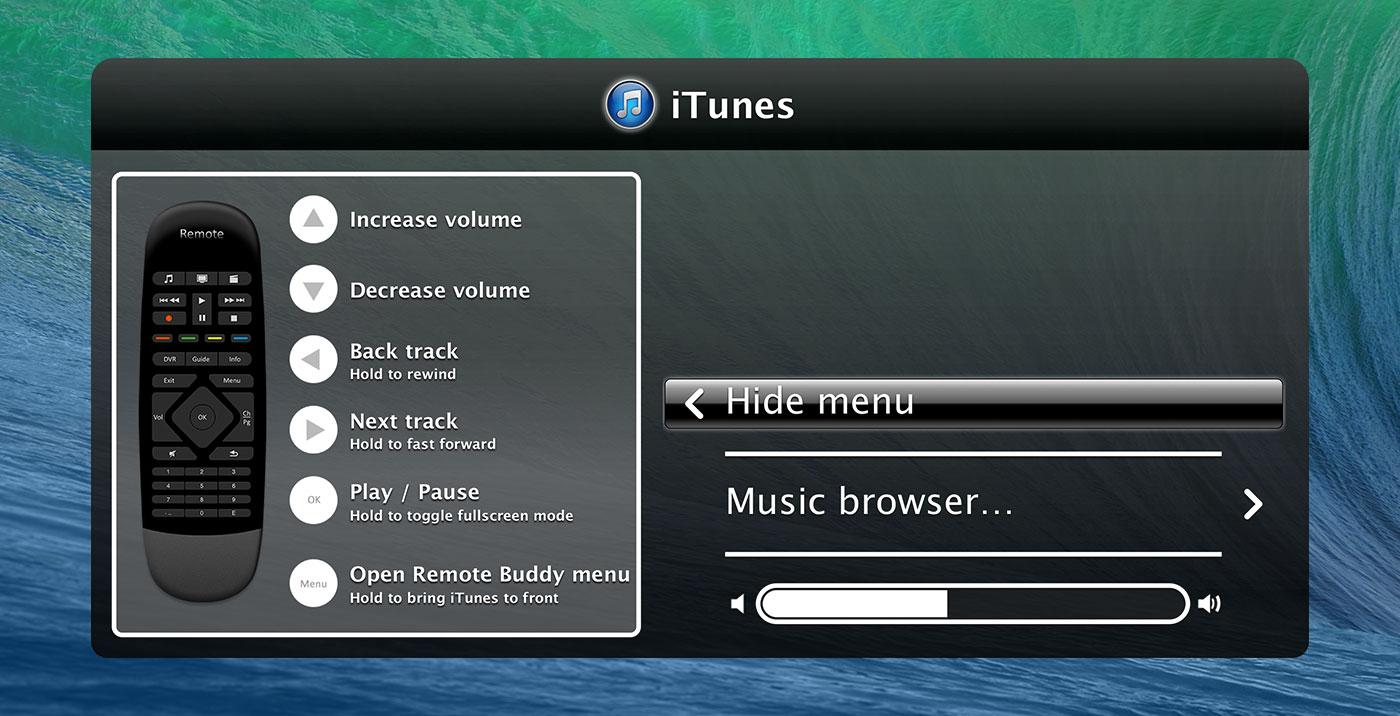Click the round OK Play / Pause icon

(313, 501)
